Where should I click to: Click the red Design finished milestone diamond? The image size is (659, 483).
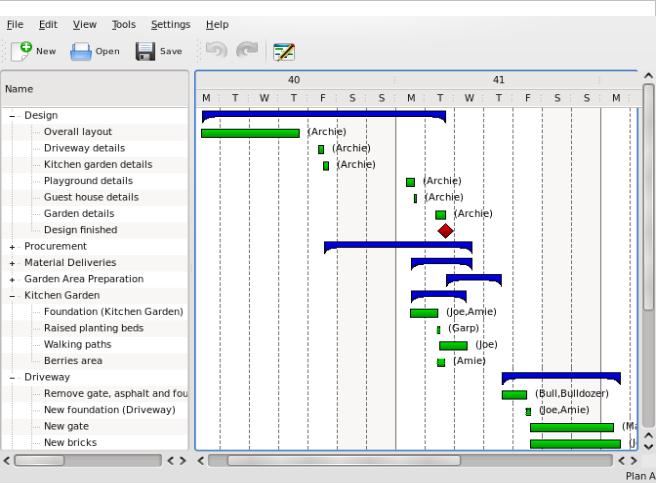[x=445, y=231]
